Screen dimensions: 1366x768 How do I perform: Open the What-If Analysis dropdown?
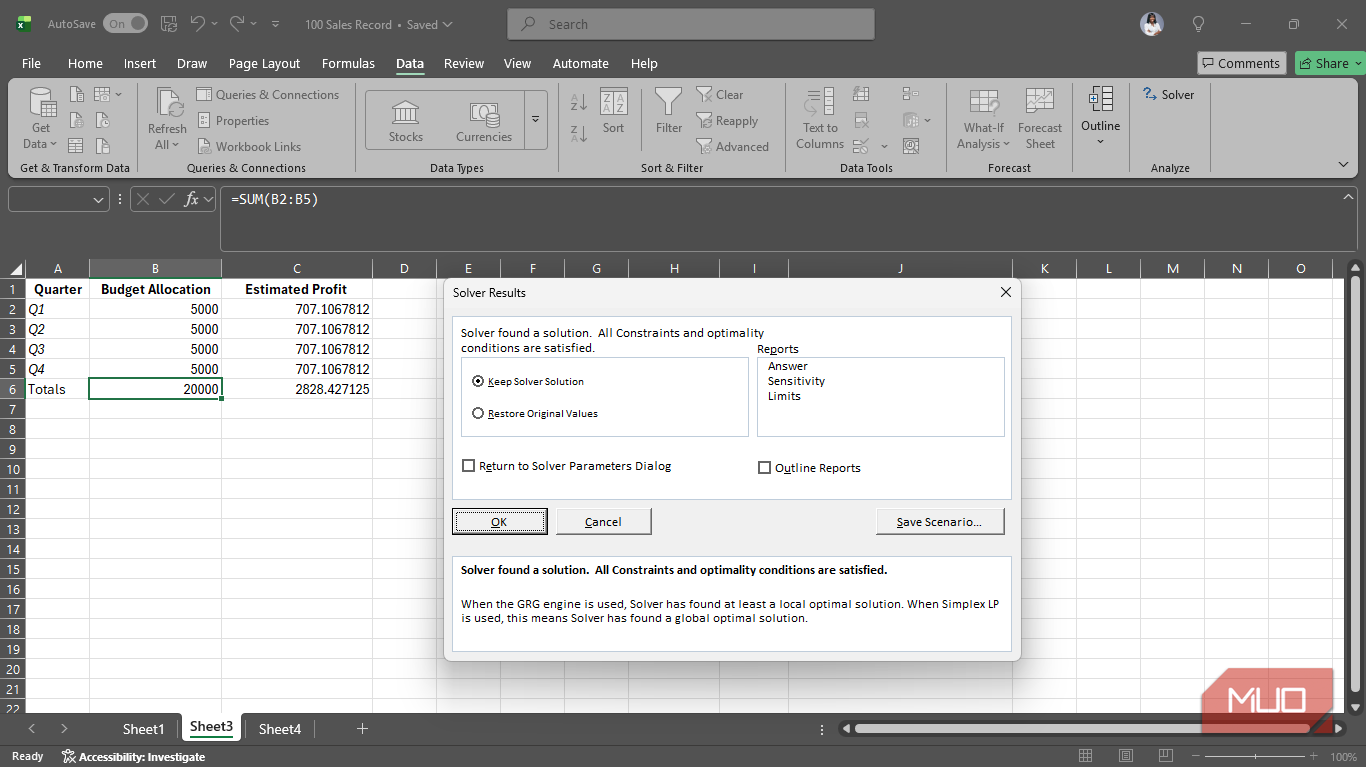click(984, 119)
